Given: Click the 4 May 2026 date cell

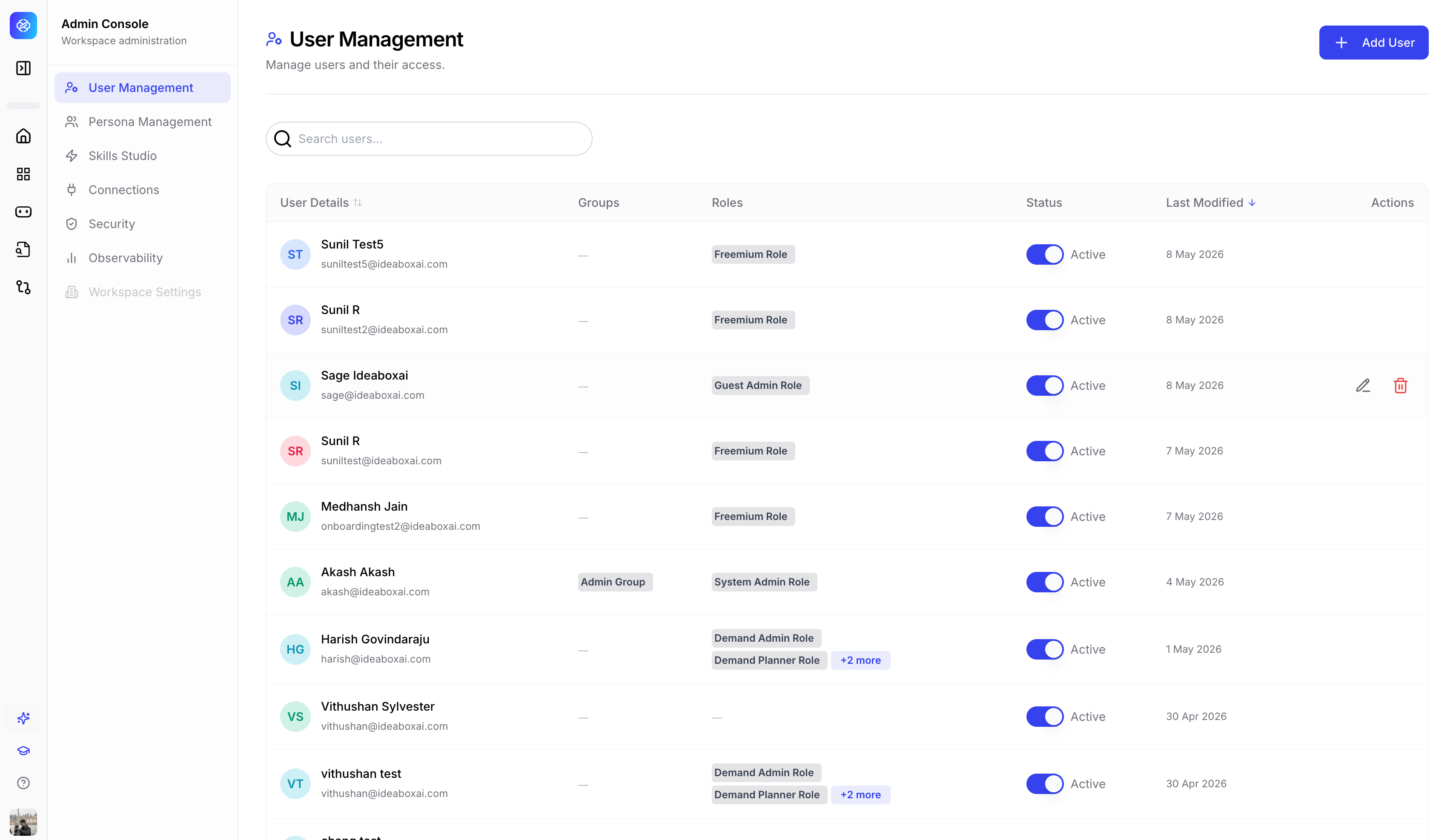Looking at the screenshot, I should 1195,582.
